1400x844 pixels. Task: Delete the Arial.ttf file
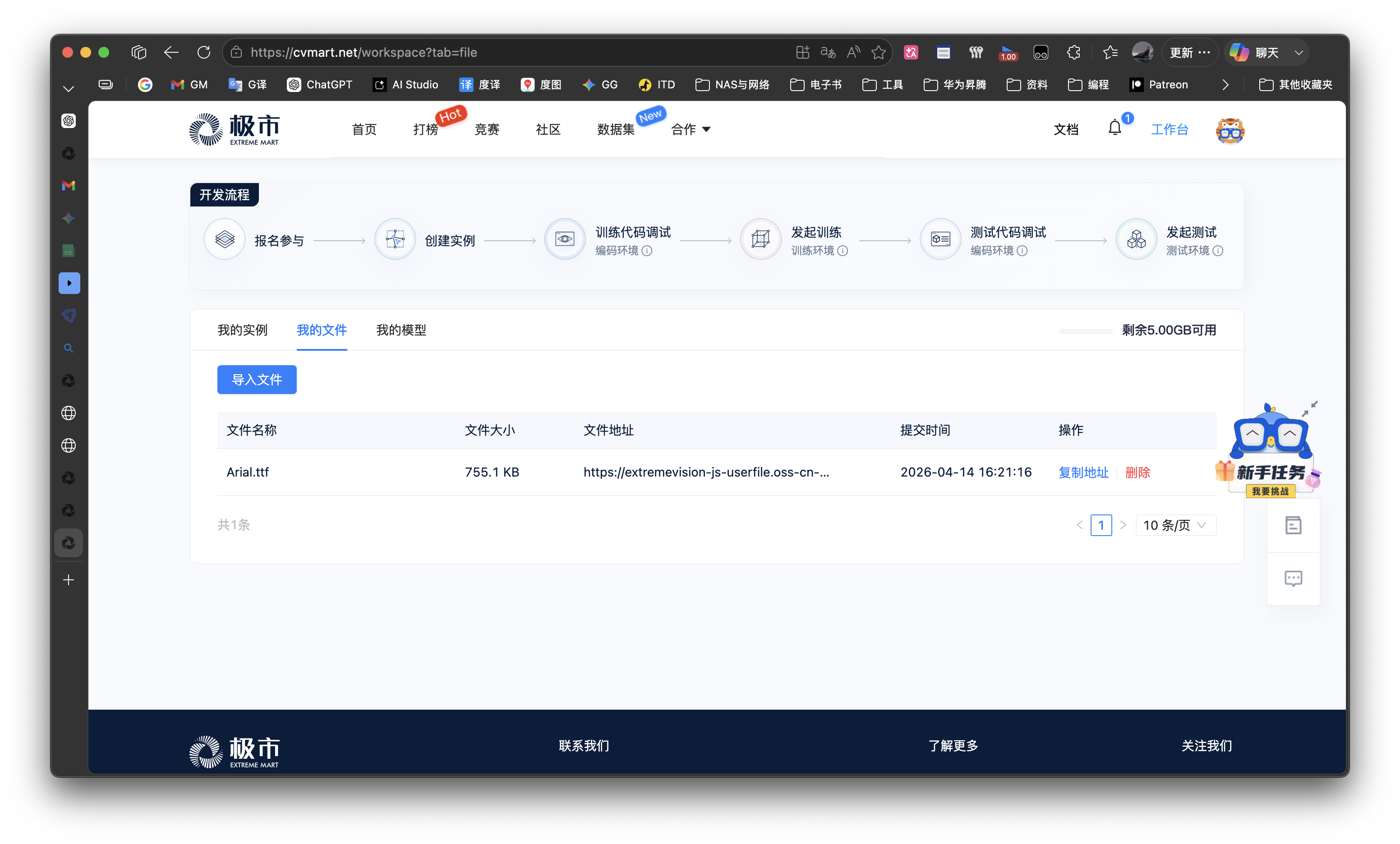pyautogui.click(x=1137, y=472)
